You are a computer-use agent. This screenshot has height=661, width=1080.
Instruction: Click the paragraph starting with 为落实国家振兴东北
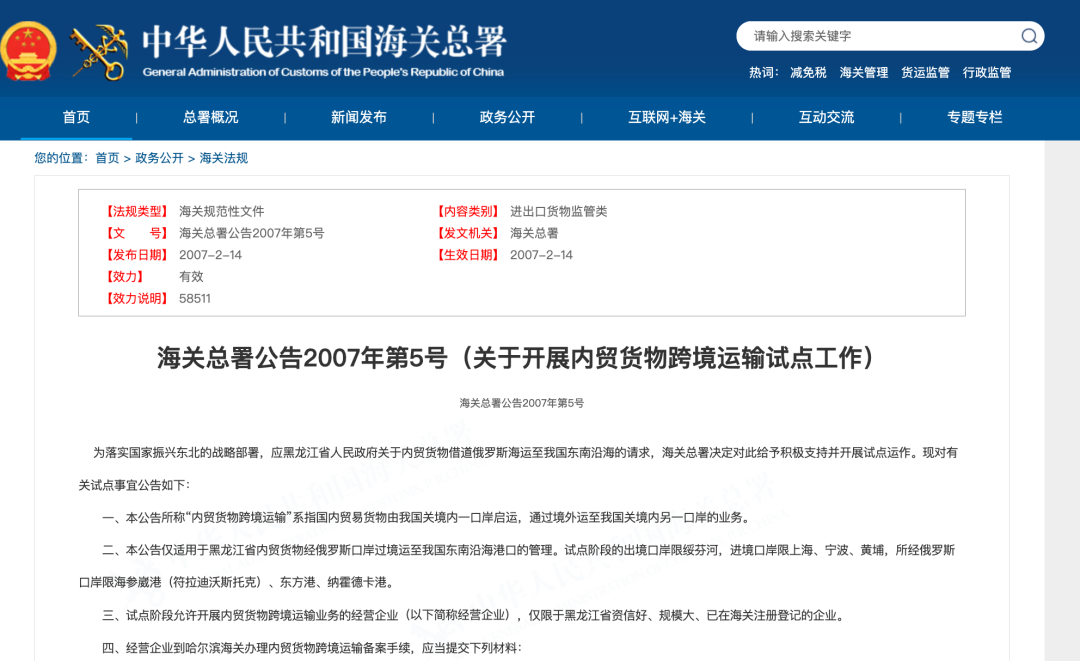[518, 469]
